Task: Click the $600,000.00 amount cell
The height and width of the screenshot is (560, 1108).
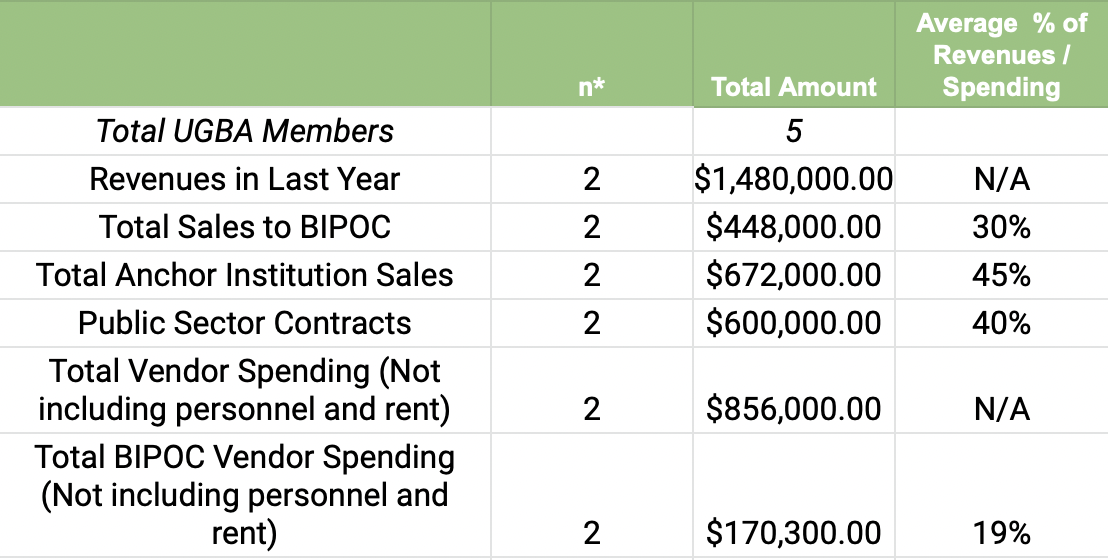Action: pyautogui.click(x=794, y=323)
